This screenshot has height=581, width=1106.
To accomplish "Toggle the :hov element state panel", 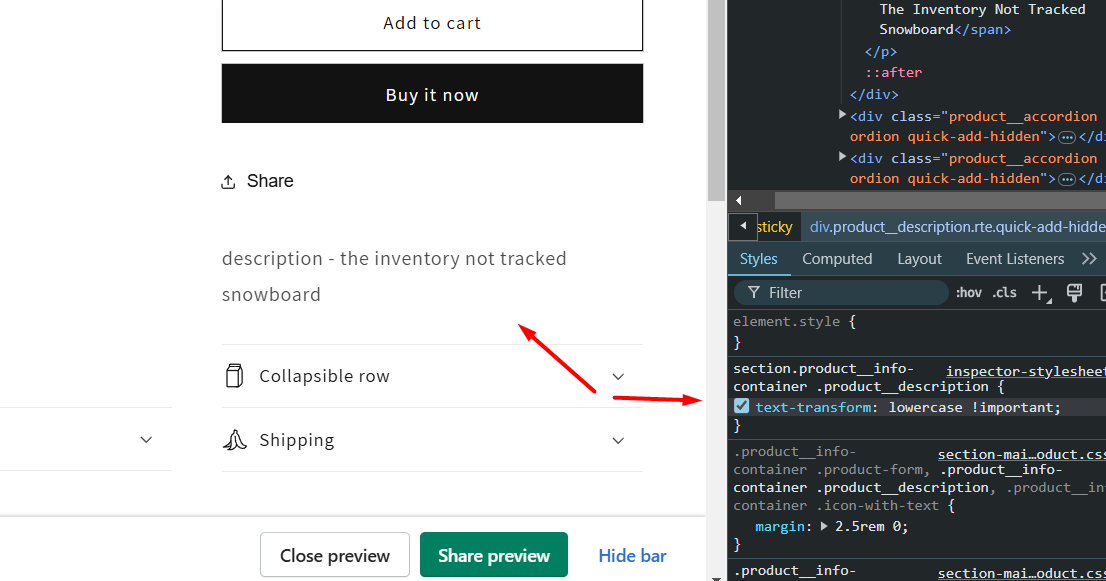I will tap(968, 293).
